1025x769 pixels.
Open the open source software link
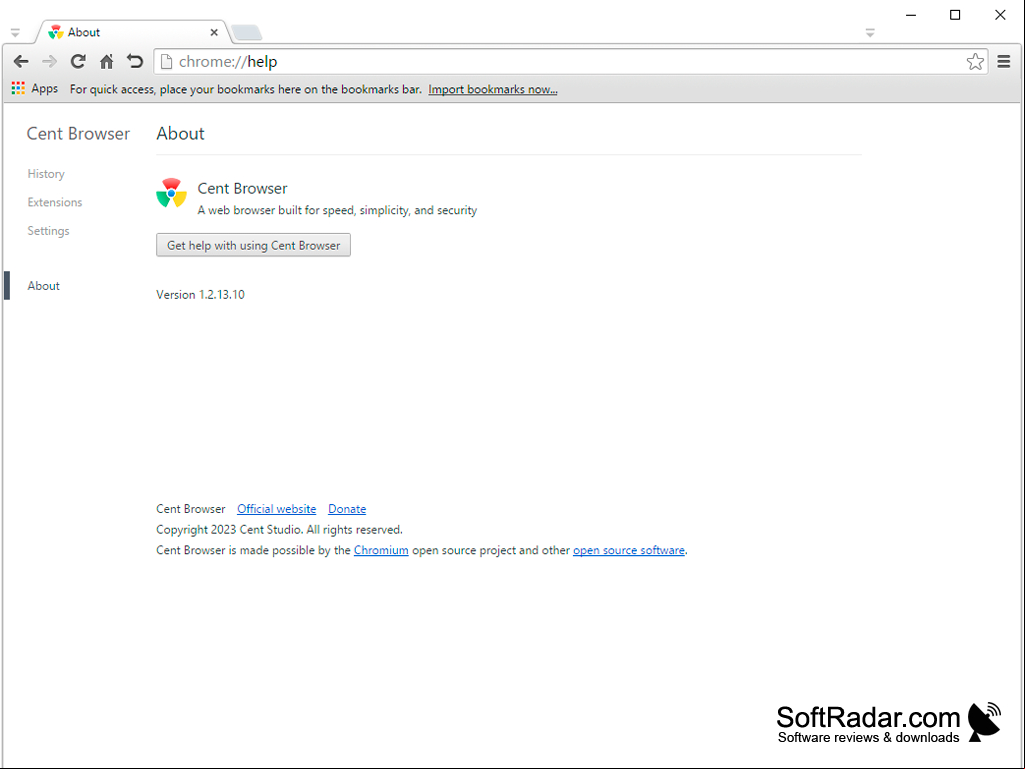(629, 551)
